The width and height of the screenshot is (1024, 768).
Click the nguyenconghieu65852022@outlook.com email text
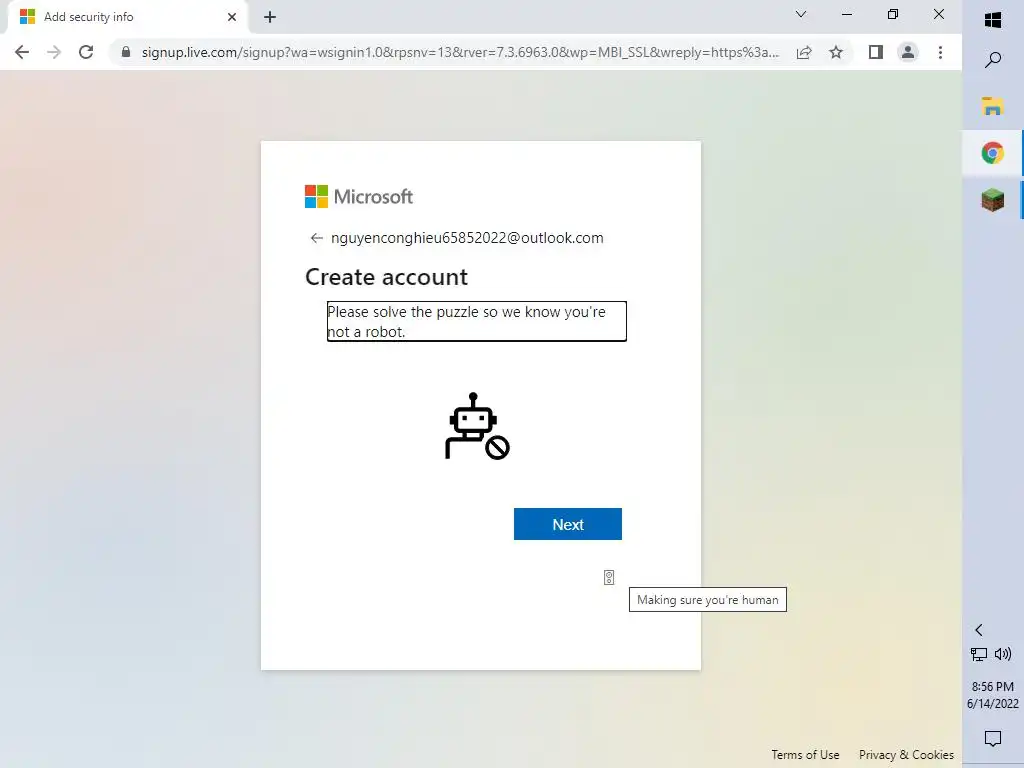click(467, 238)
